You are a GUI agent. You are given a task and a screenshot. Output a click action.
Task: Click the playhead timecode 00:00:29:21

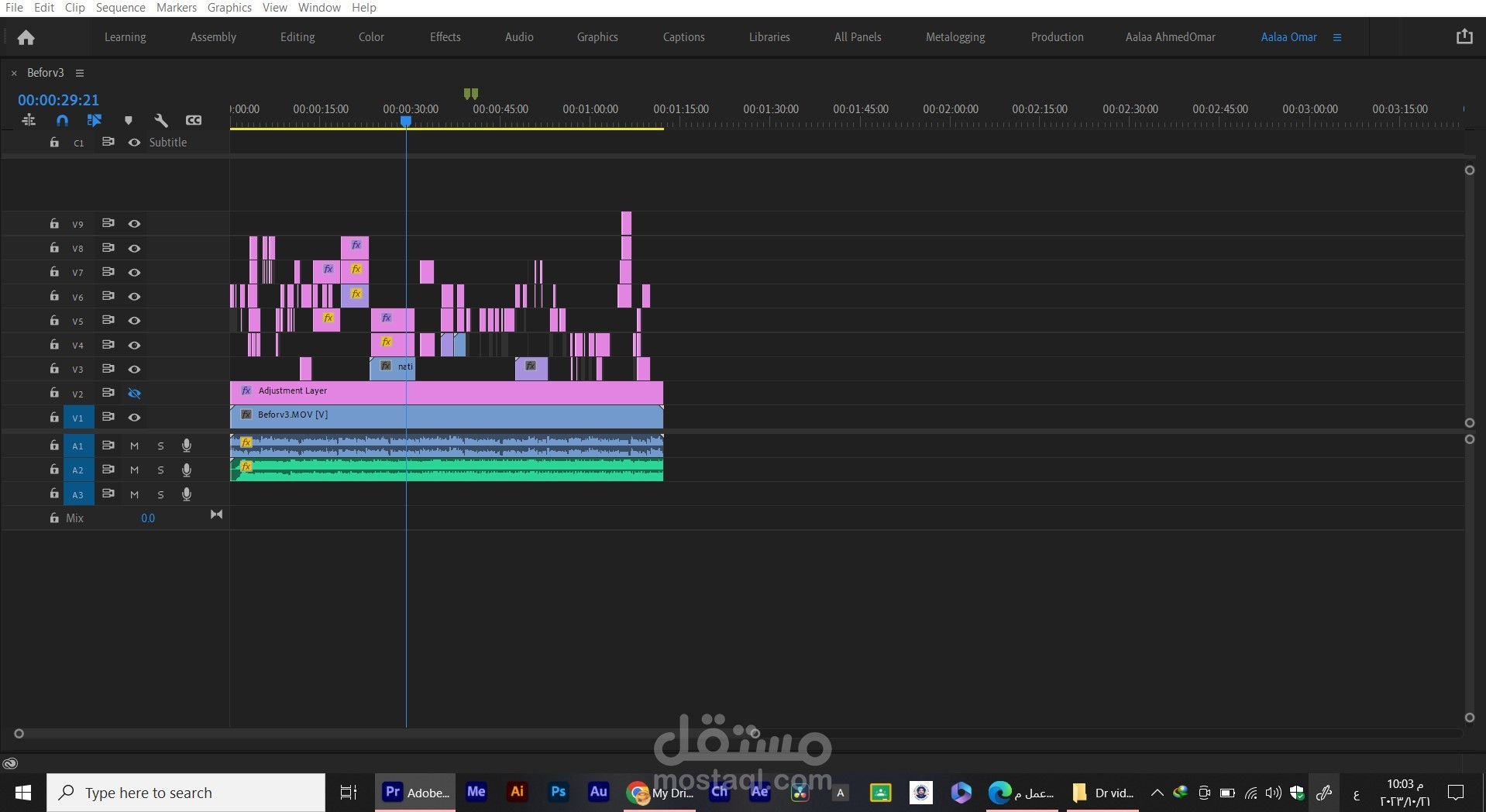pyautogui.click(x=58, y=100)
